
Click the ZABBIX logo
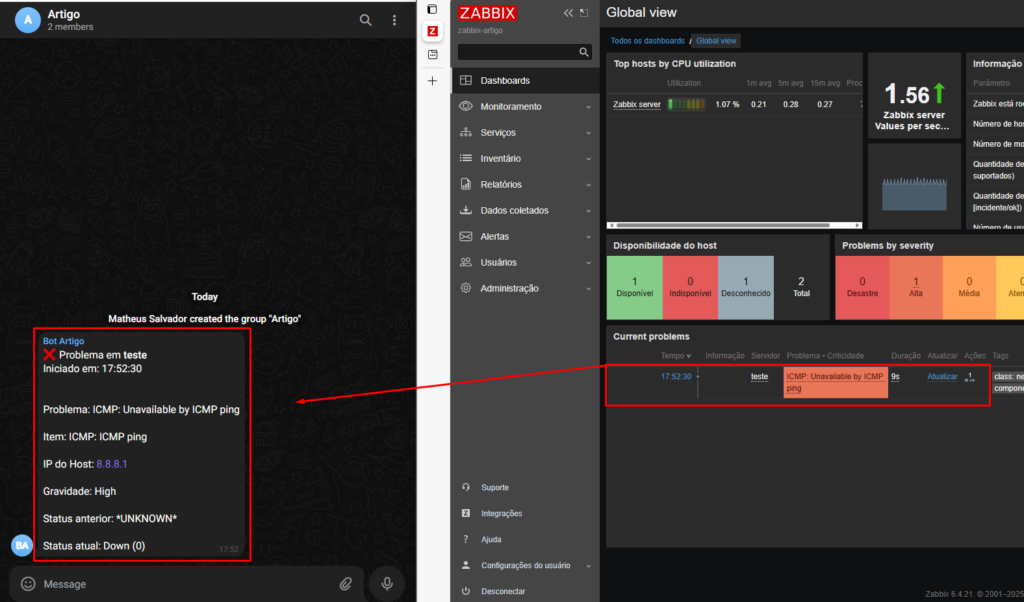(487, 12)
